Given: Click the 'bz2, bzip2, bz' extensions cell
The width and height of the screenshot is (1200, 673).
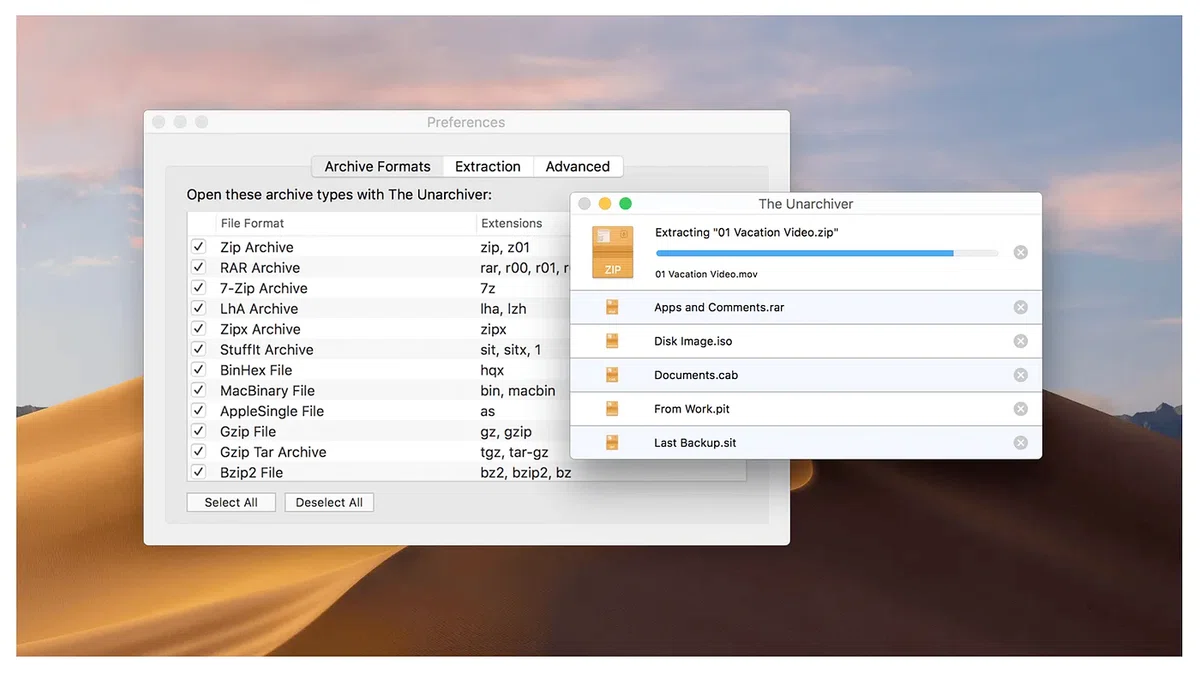Looking at the screenshot, I should tap(526, 473).
